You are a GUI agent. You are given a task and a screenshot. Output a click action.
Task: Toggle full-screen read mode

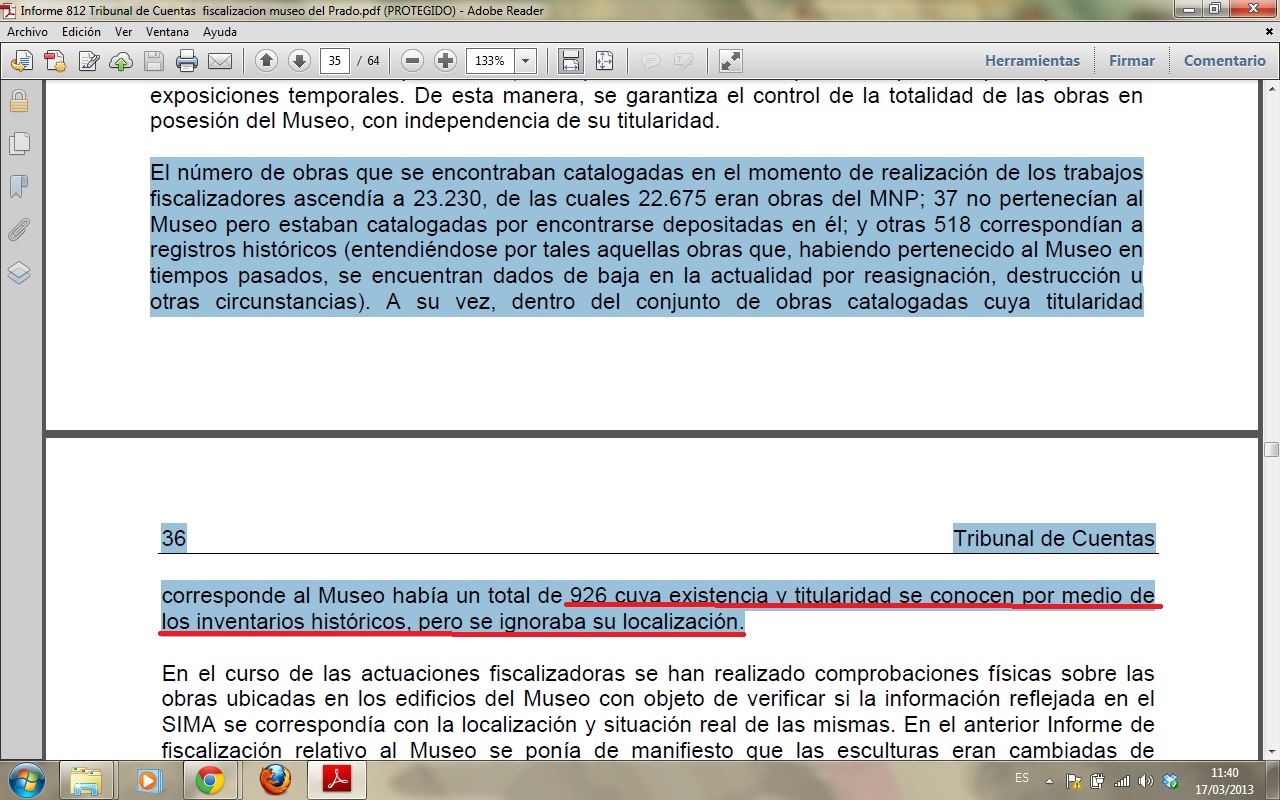point(731,61)
